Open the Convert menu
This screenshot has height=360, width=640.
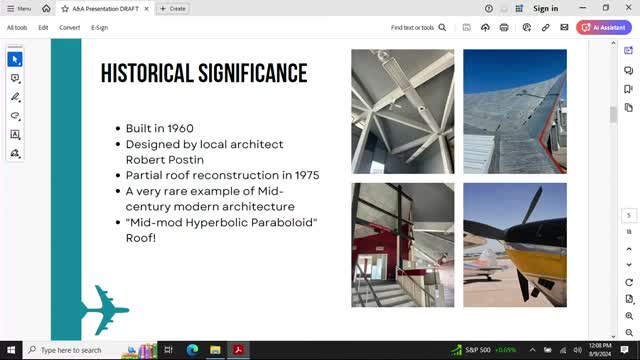[x=70, y=27]
